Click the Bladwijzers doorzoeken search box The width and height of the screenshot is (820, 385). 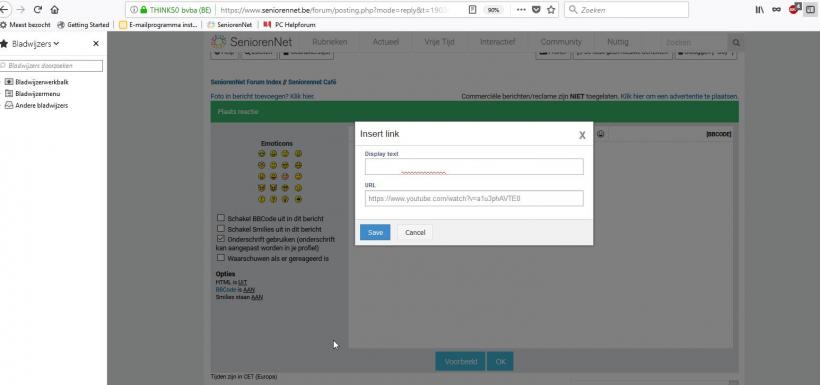51,66
